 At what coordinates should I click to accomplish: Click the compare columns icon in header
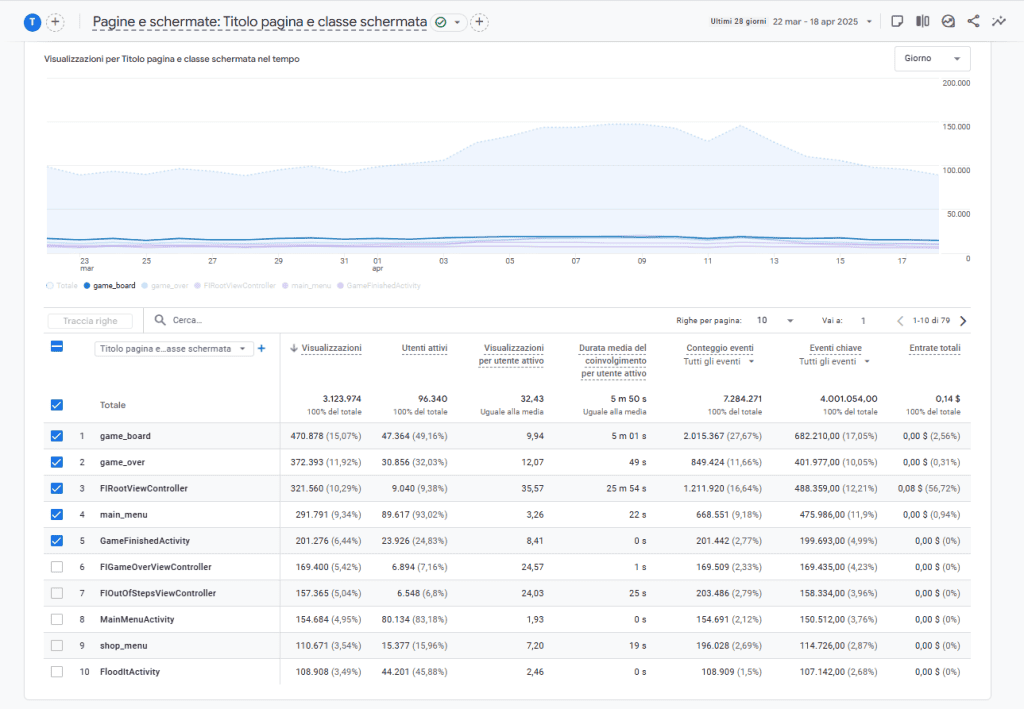pyautogui.click(x=922, y=22)
